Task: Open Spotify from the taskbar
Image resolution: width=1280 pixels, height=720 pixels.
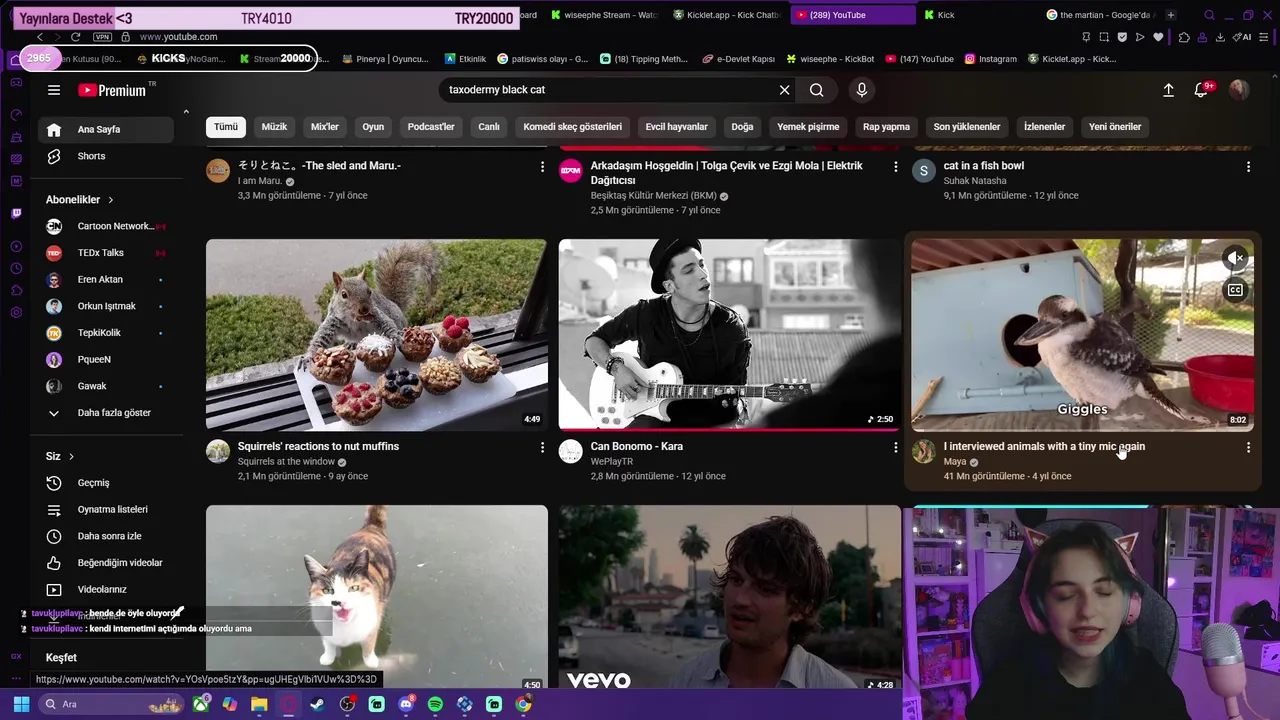Action: (x=435, y=704)
